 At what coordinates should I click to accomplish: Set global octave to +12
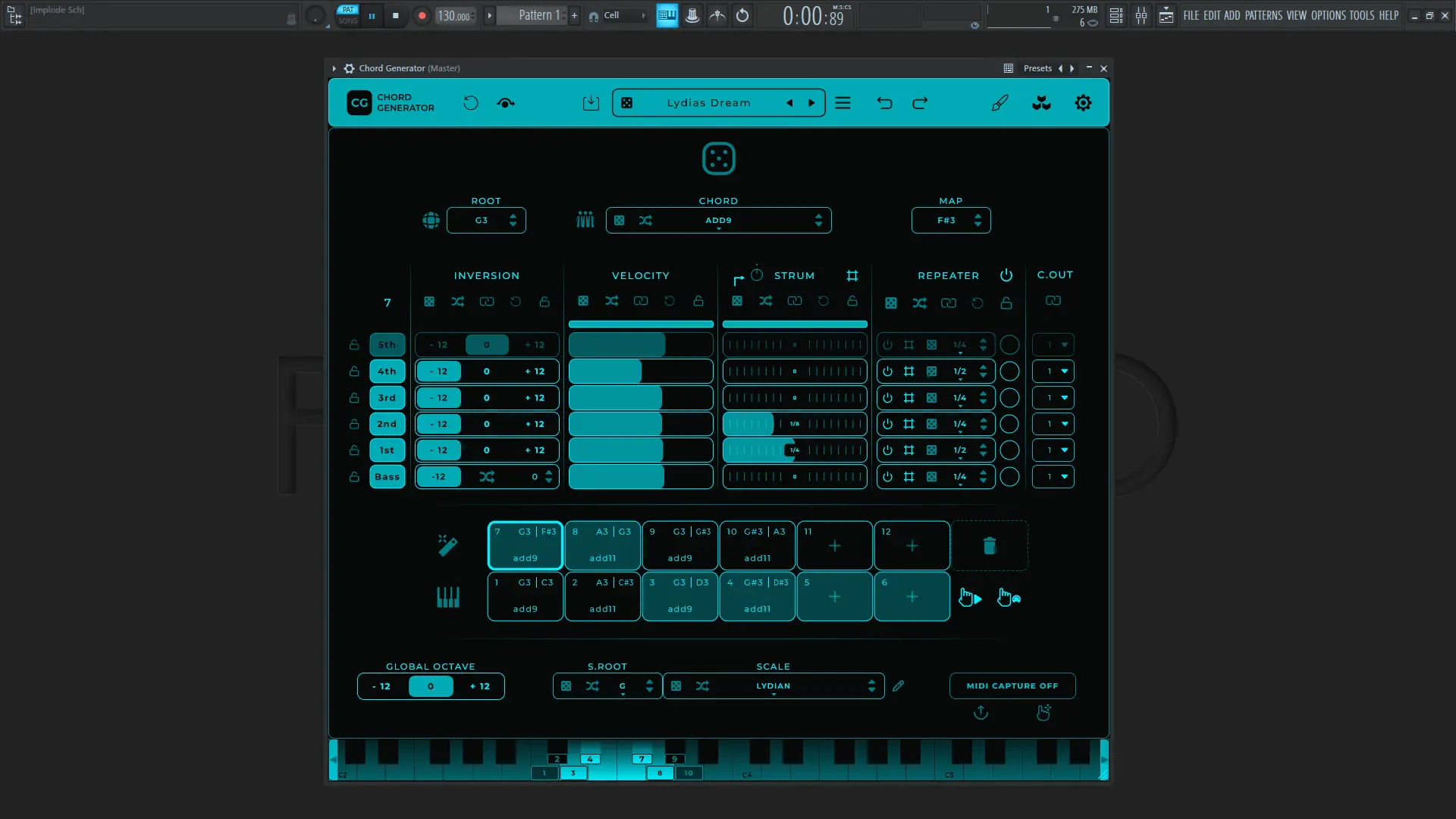click(x=479, y=686)
